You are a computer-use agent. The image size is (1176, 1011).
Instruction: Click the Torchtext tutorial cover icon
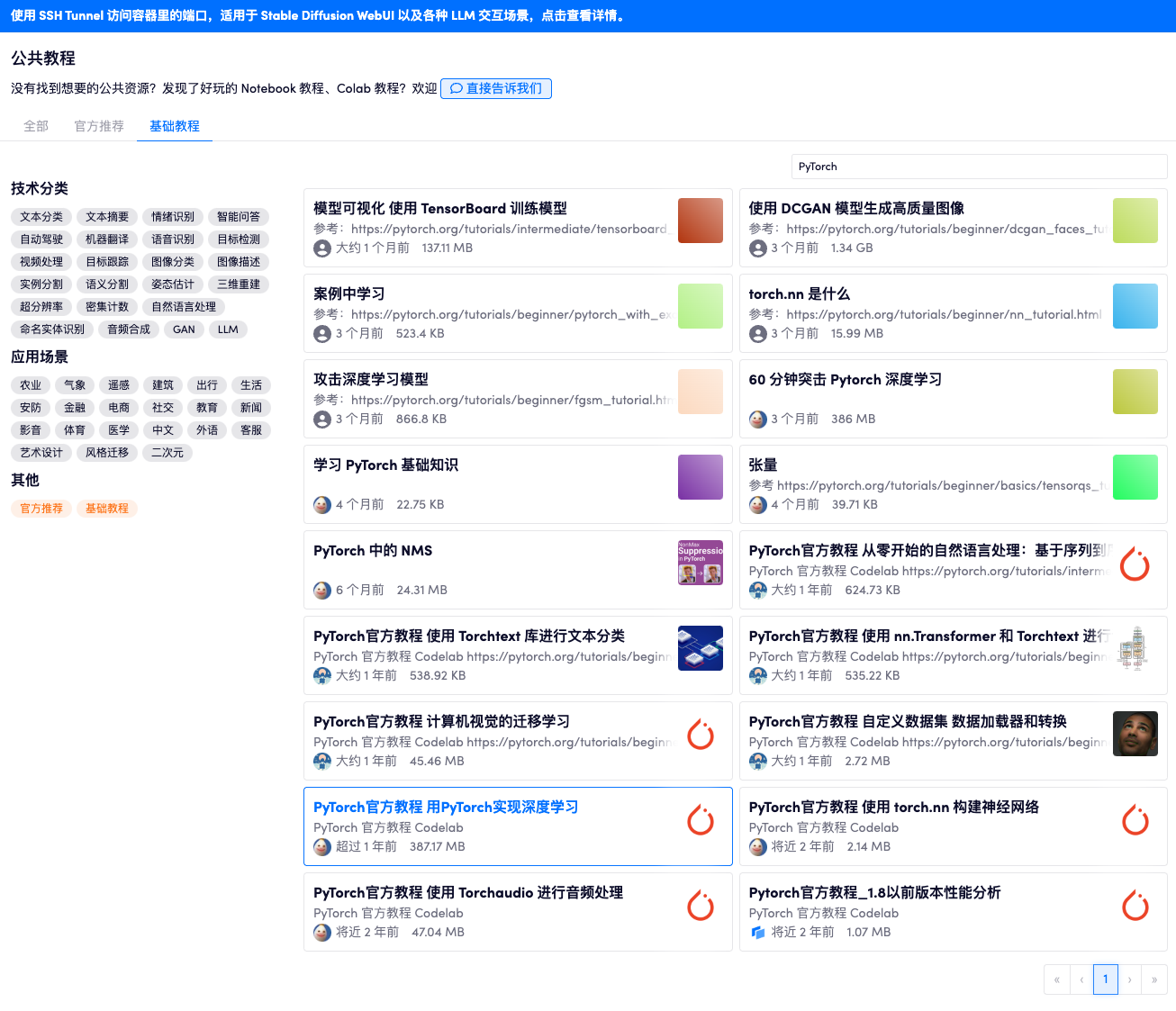[x=700, y=648]
